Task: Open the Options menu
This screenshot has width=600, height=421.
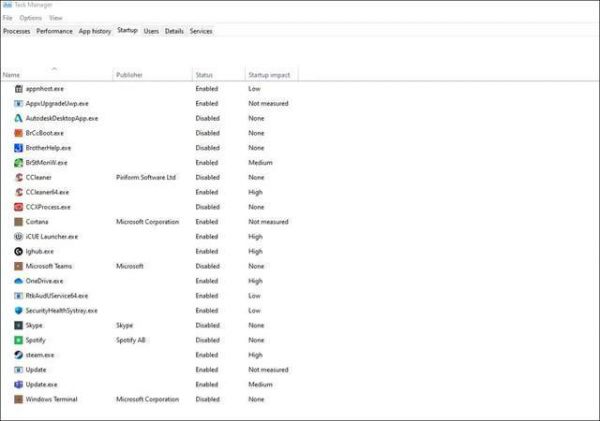Action: [30, 18]
